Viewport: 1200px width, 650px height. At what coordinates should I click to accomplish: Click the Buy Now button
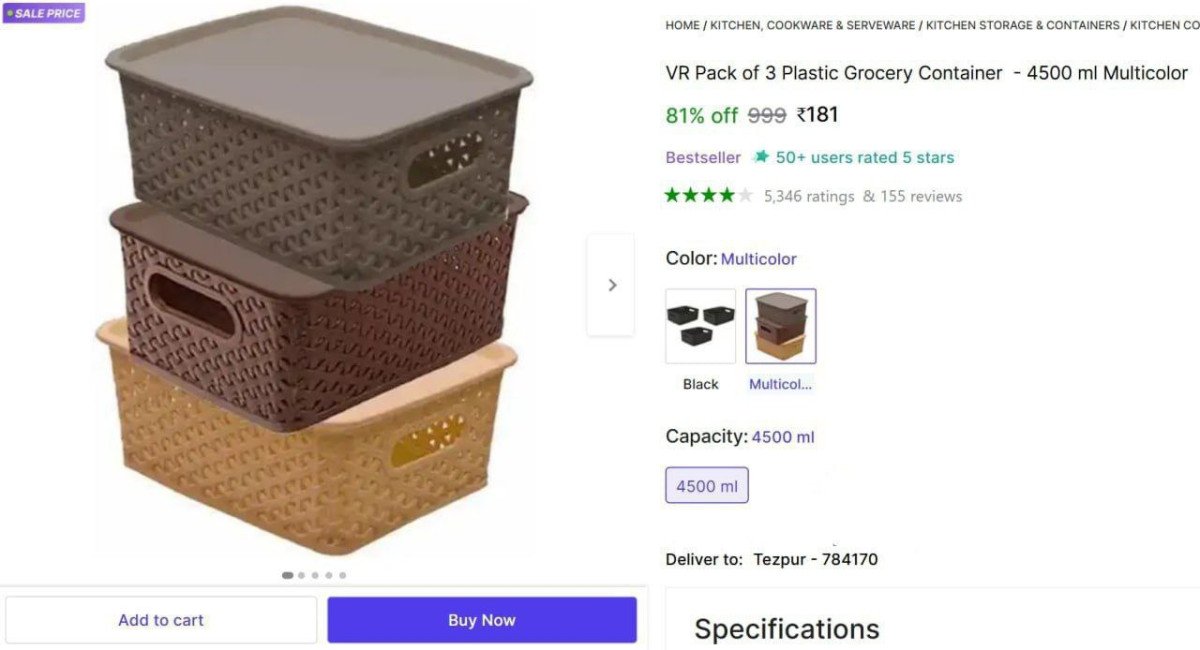pyautogui.click(x=481, y=620)
